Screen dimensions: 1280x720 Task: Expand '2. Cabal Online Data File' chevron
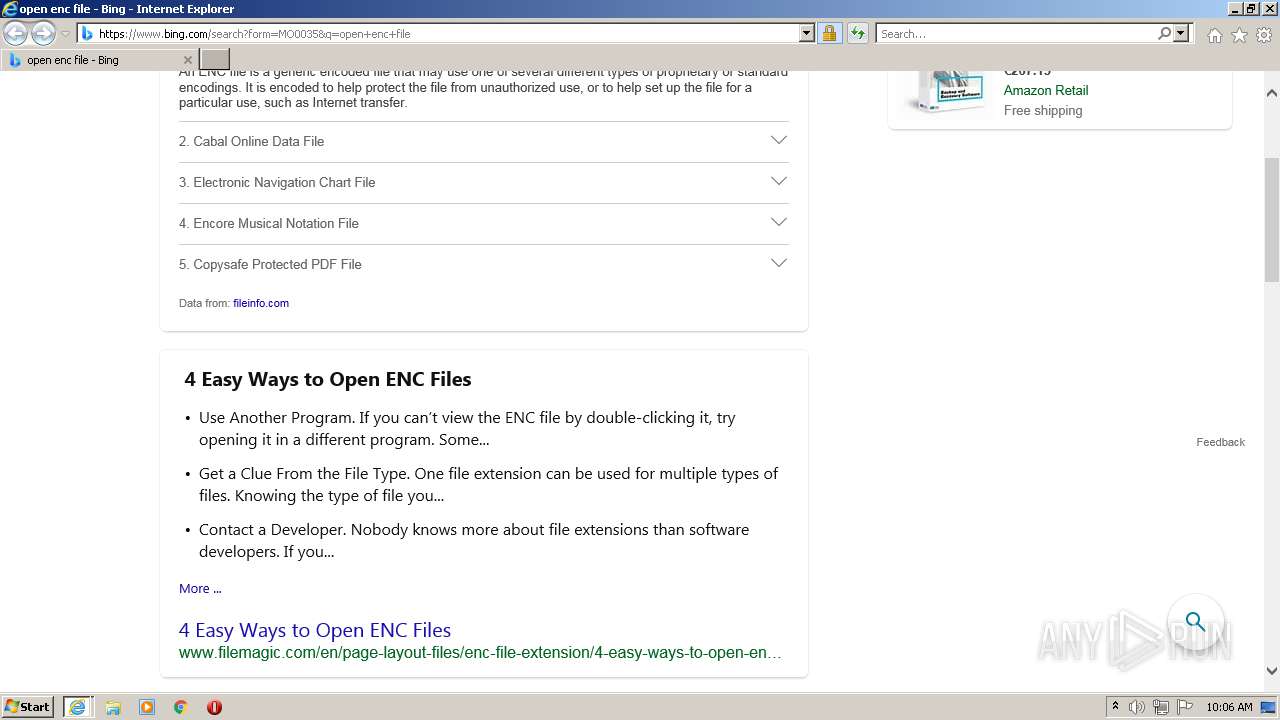(779, 140)
